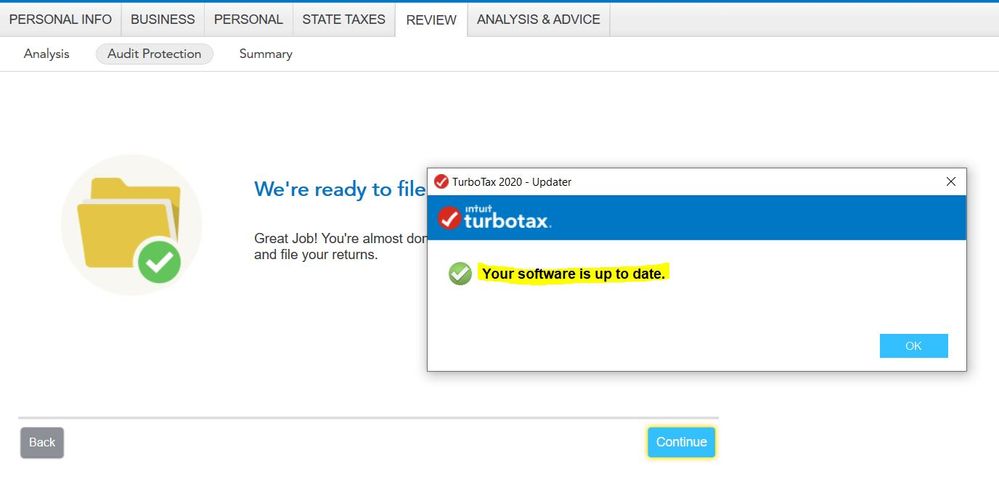Open the Analysis & Advice tab
The height and width of the screenshot is (487, 999).
tap(538, 20)
